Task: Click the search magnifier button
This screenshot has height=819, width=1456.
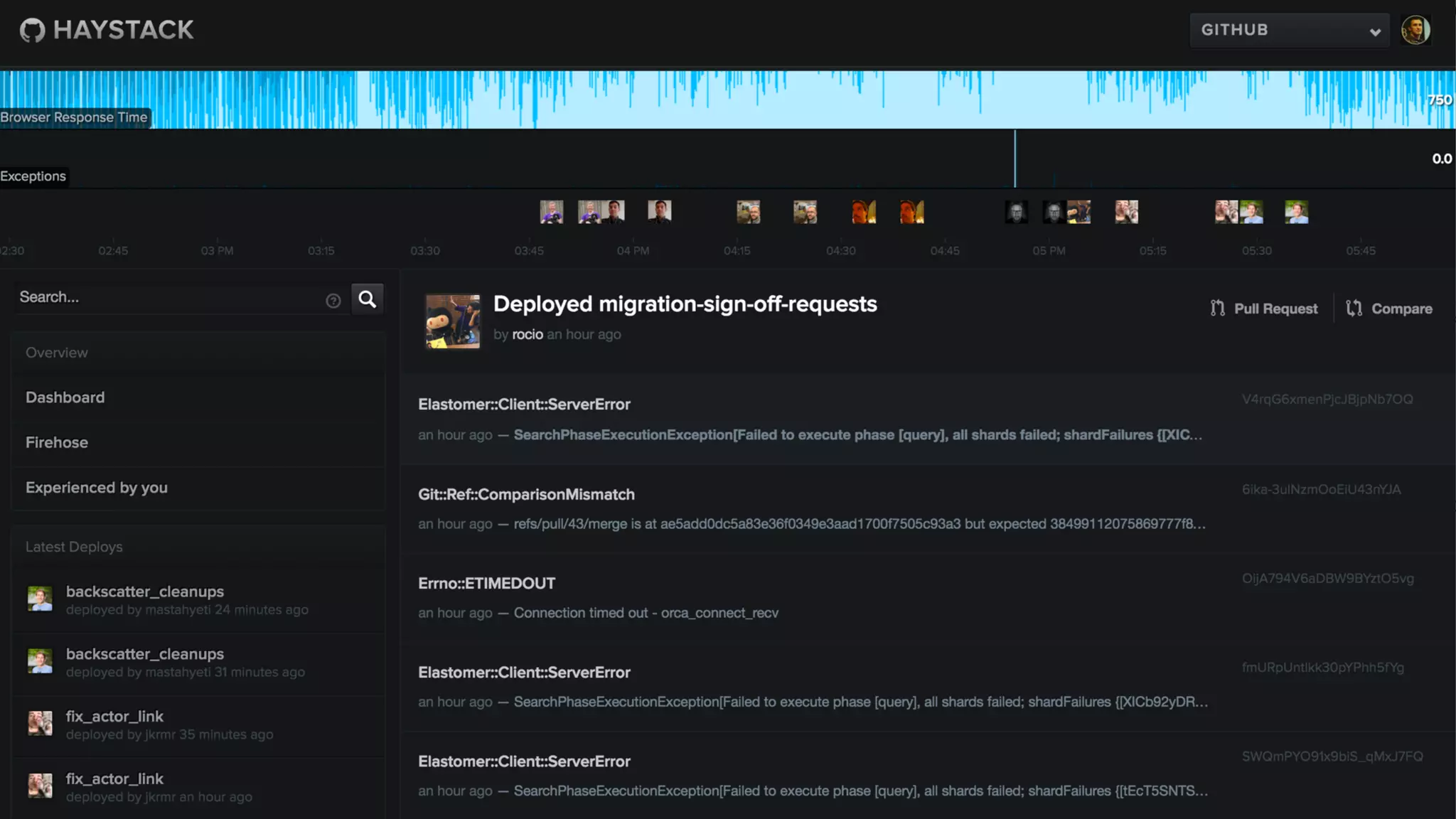Action: 367,299
